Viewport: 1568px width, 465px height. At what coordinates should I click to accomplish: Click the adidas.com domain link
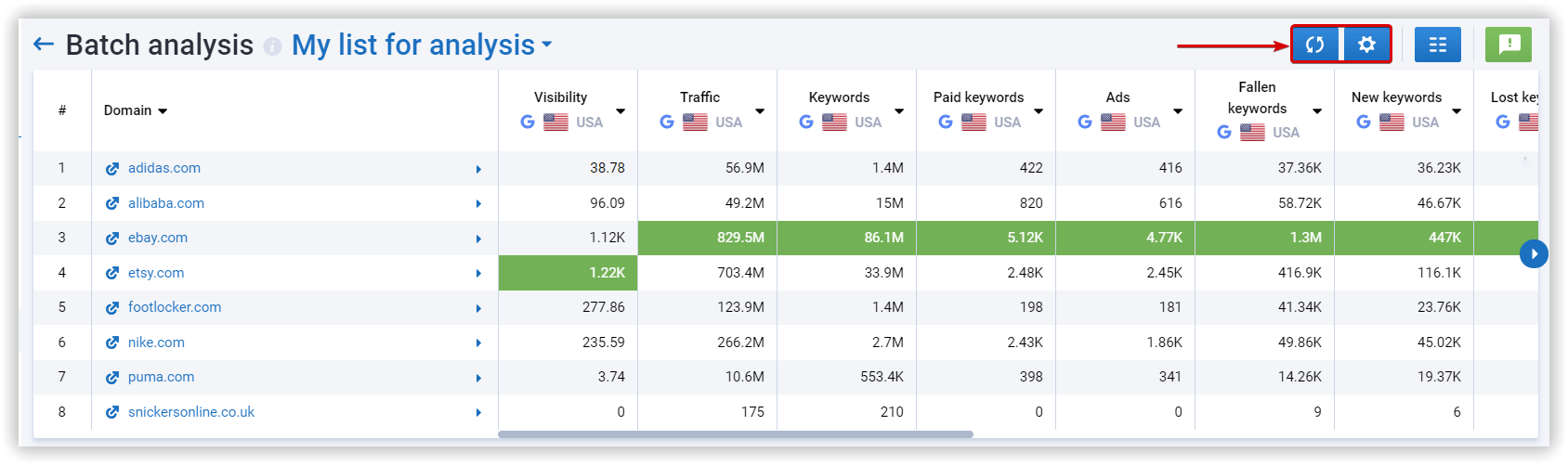coord(164,168)
